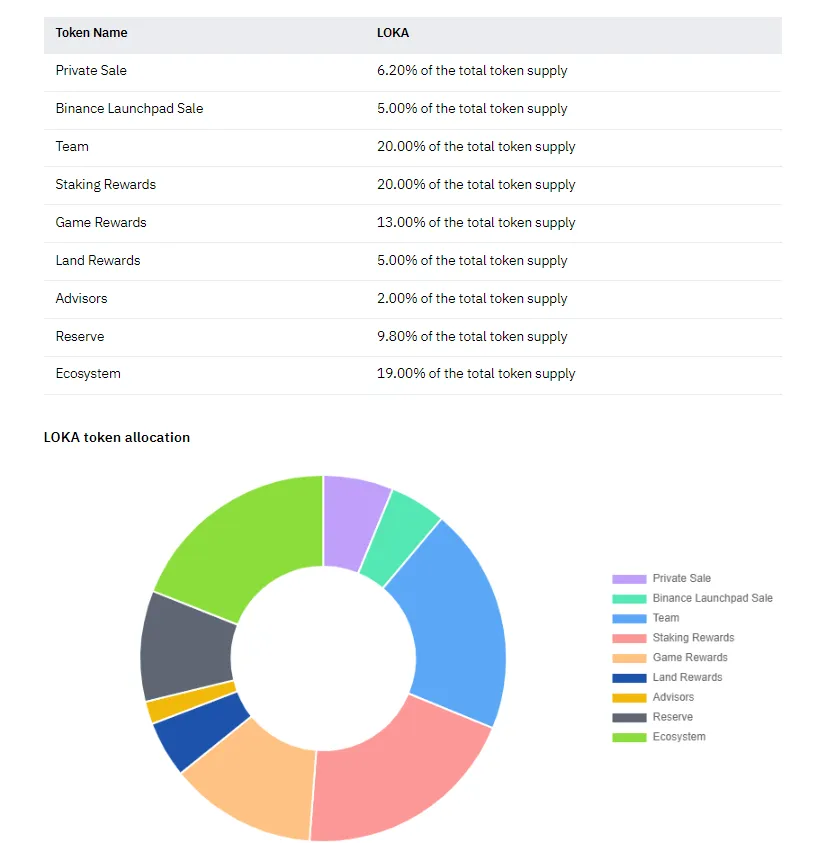813x843 pixels.
Task: Toggle Ecosystem legend label
Action: coord(679,737)
